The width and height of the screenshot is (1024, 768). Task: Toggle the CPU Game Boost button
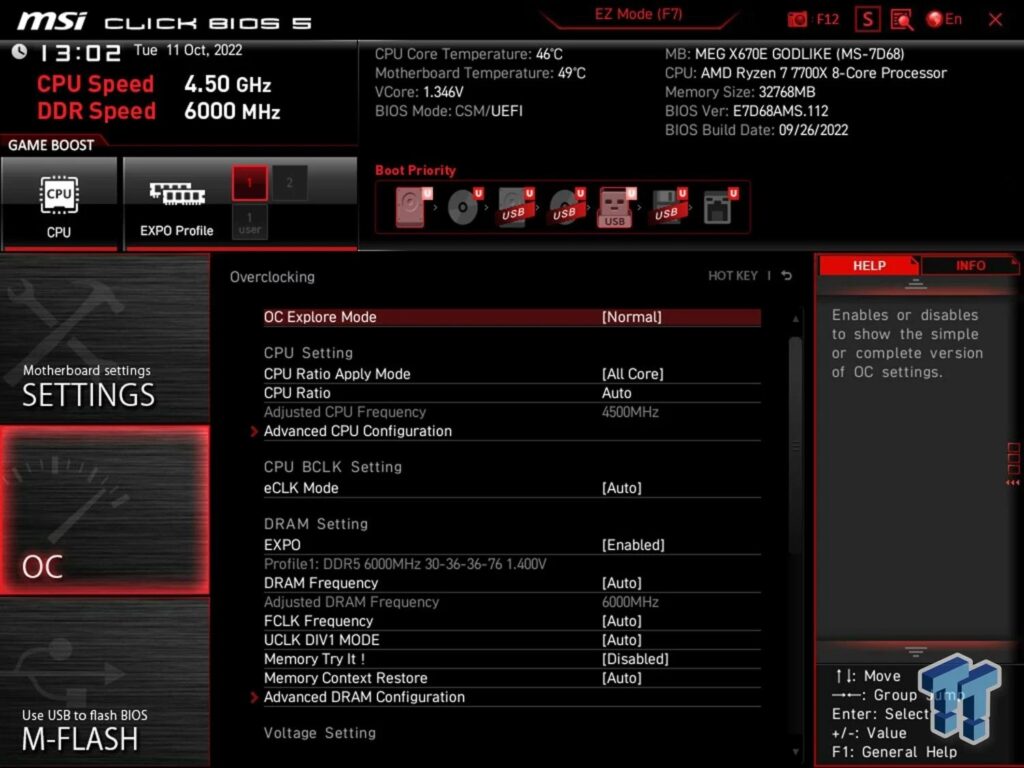(59, 203)
